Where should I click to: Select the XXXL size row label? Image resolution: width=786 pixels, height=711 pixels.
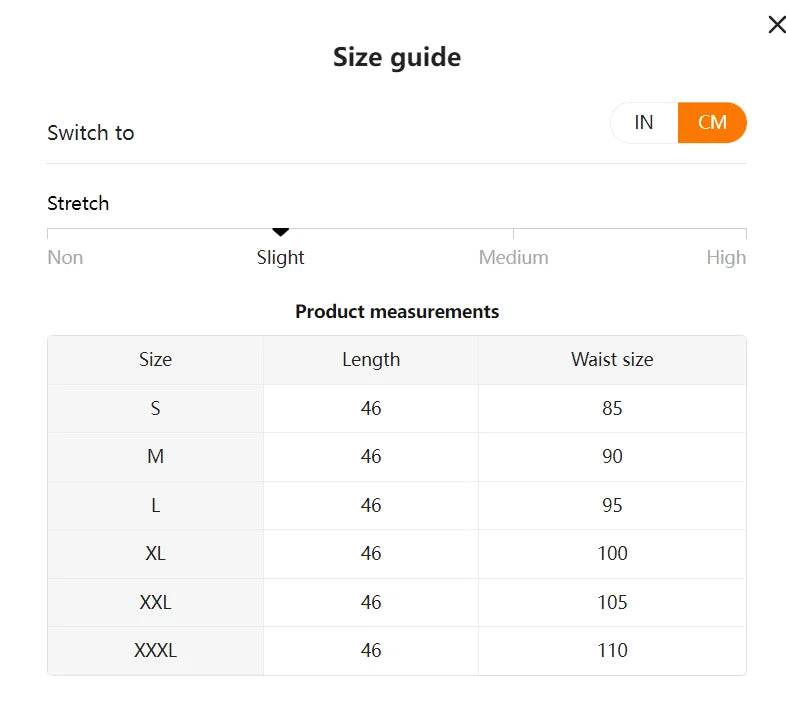(x=155, y=650)
